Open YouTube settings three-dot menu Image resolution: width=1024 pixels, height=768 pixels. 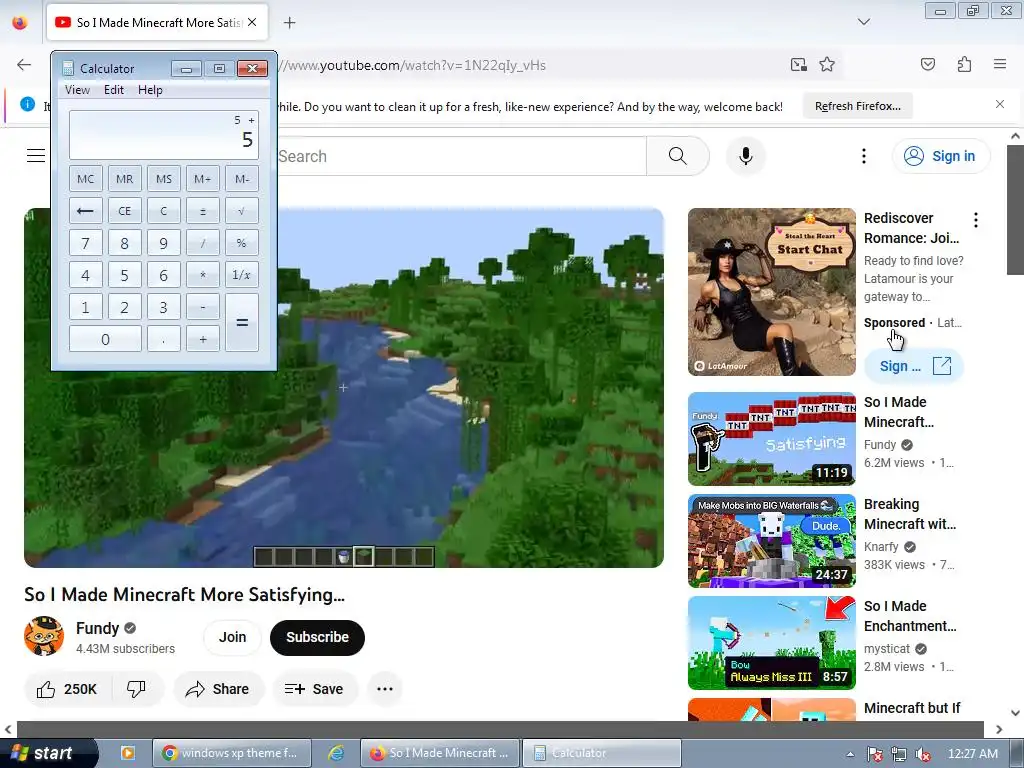coord(863,156)
